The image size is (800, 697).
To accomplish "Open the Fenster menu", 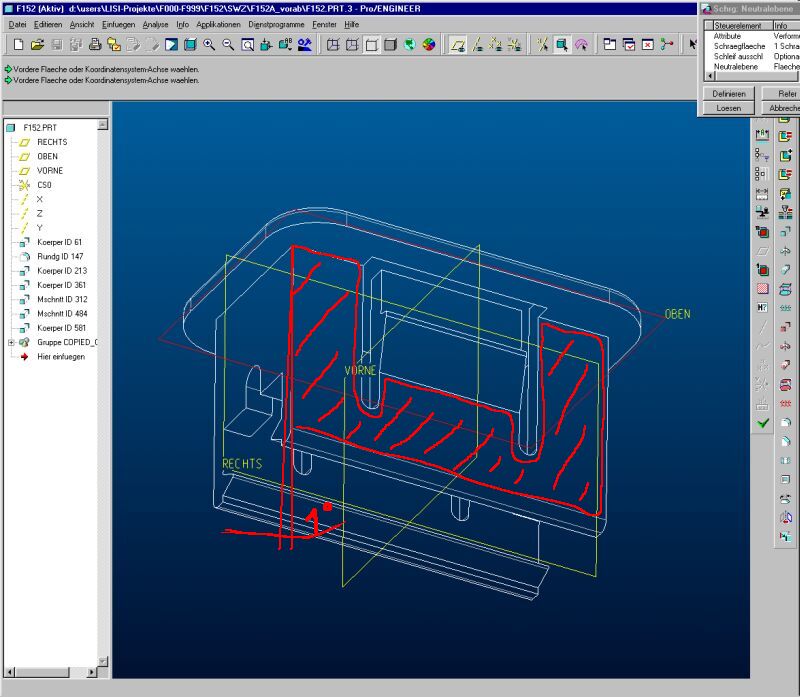I will [324, 24].
